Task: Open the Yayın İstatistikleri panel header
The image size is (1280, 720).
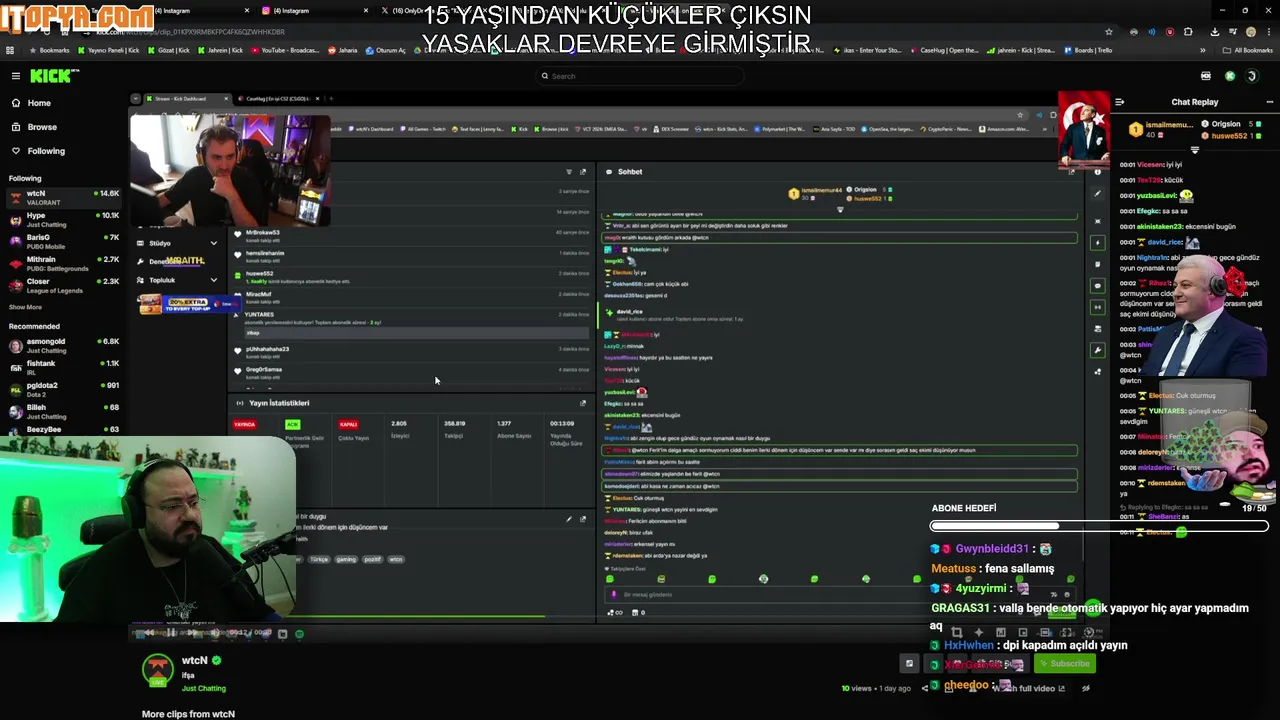Action: click(x=279, y=403)
